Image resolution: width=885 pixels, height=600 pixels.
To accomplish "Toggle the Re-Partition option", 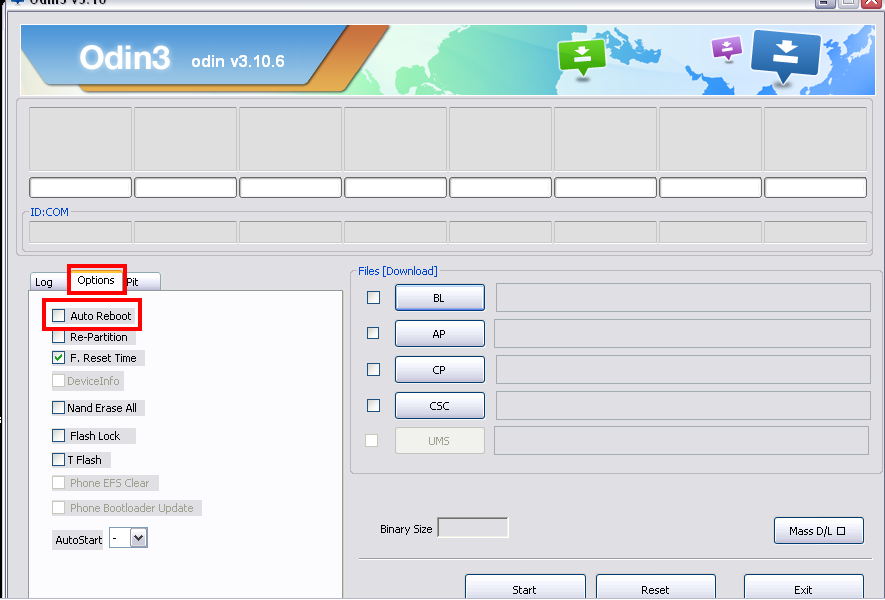I will [59, 337].
